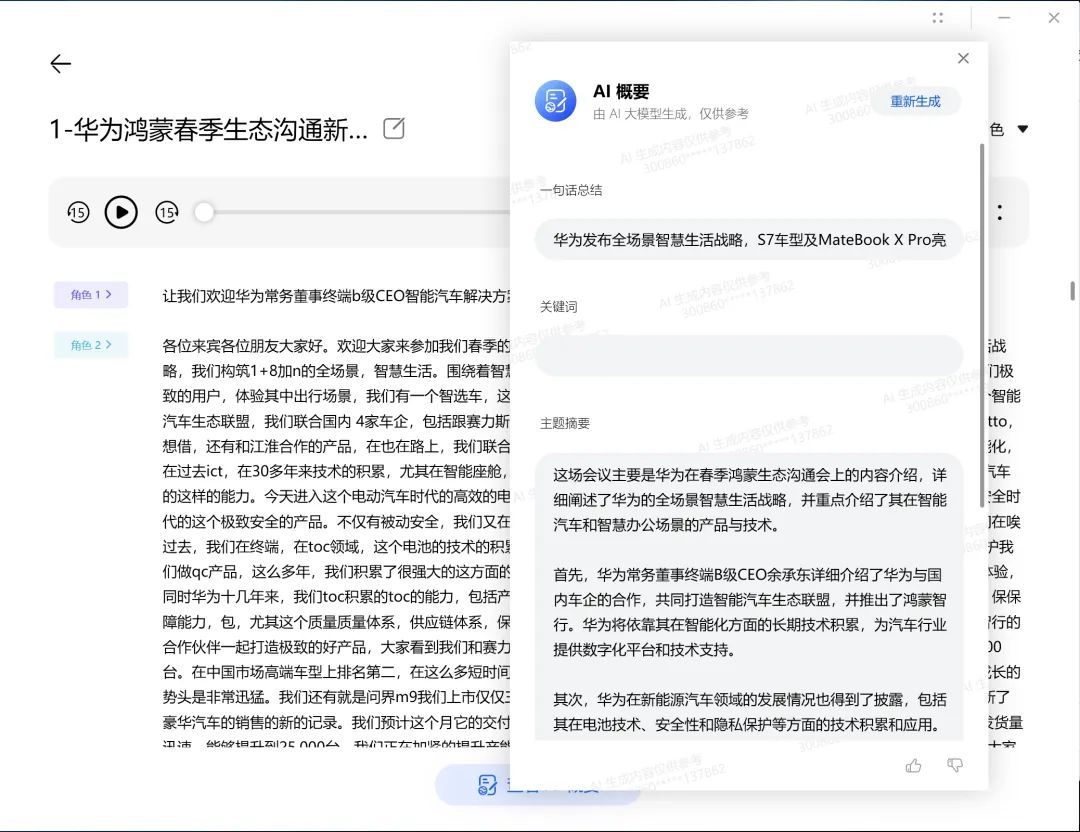Close the AI 概要 panel
1080x832 pixels.
click(964, 59)
